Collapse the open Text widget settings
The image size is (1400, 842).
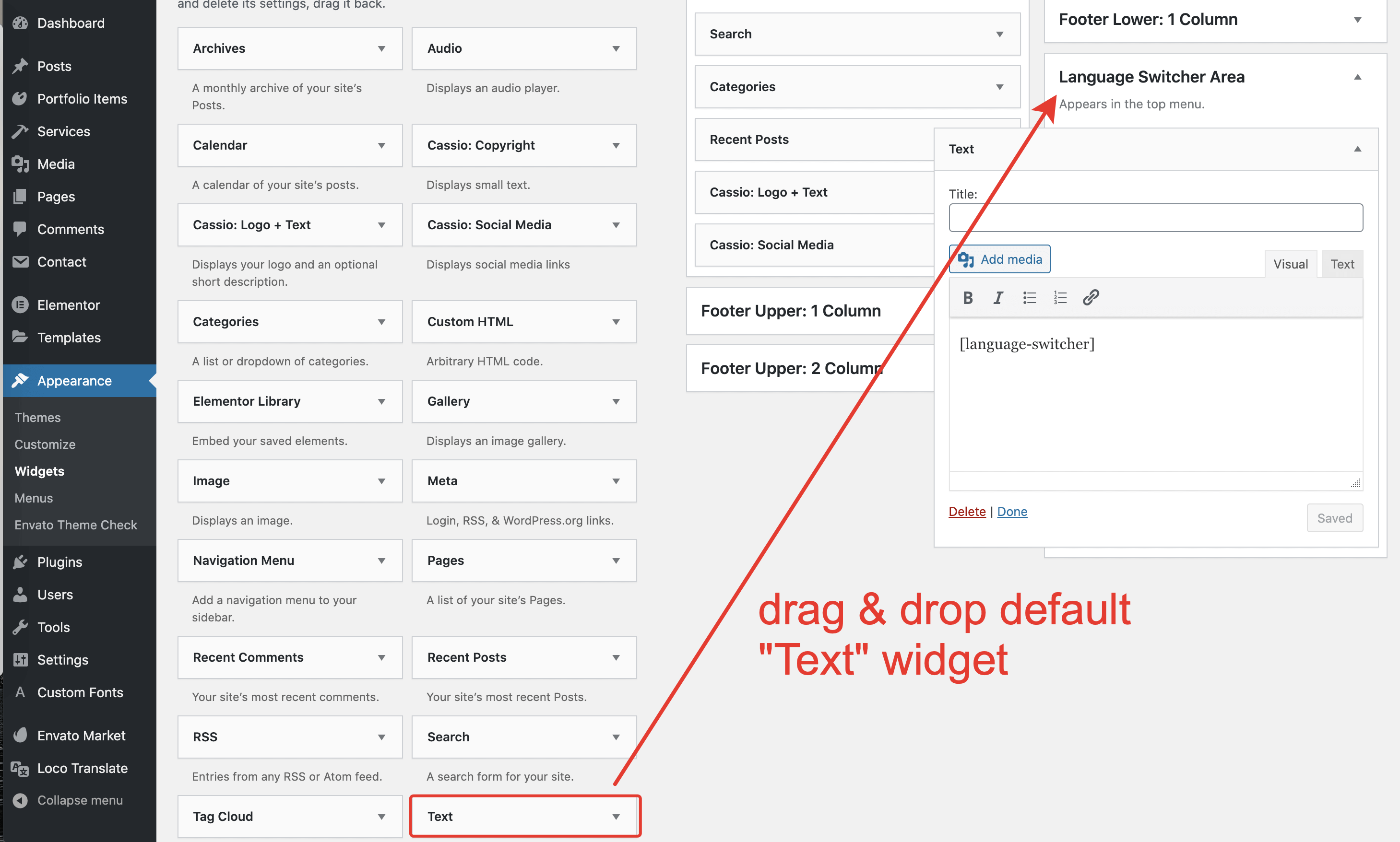(1357, 149)
